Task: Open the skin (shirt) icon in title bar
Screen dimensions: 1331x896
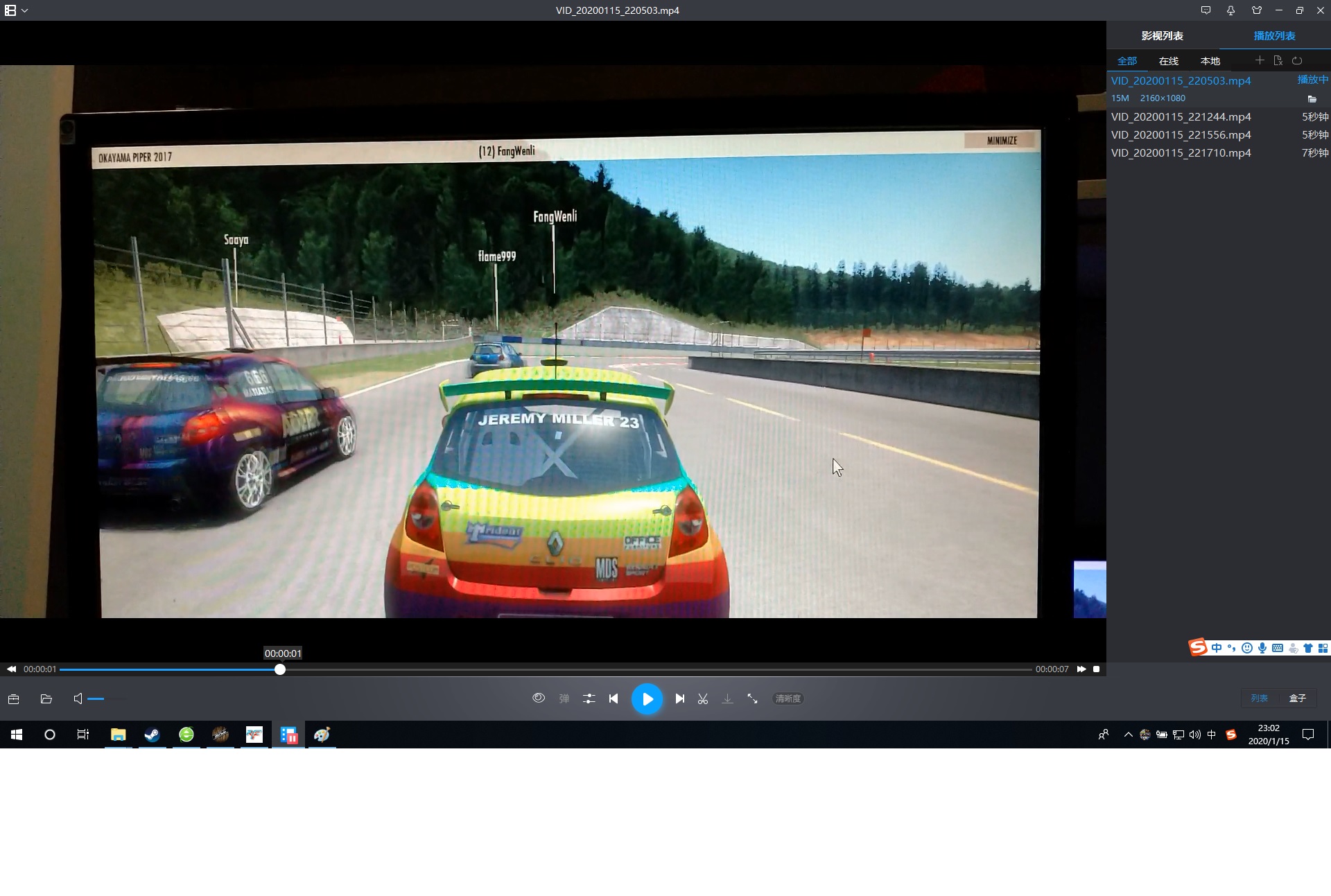Action: click(1256, 10)
